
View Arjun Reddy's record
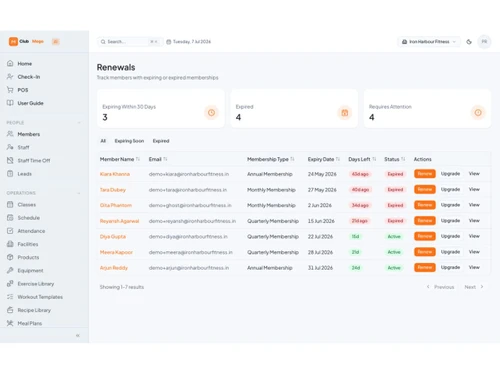click(474, 267)
